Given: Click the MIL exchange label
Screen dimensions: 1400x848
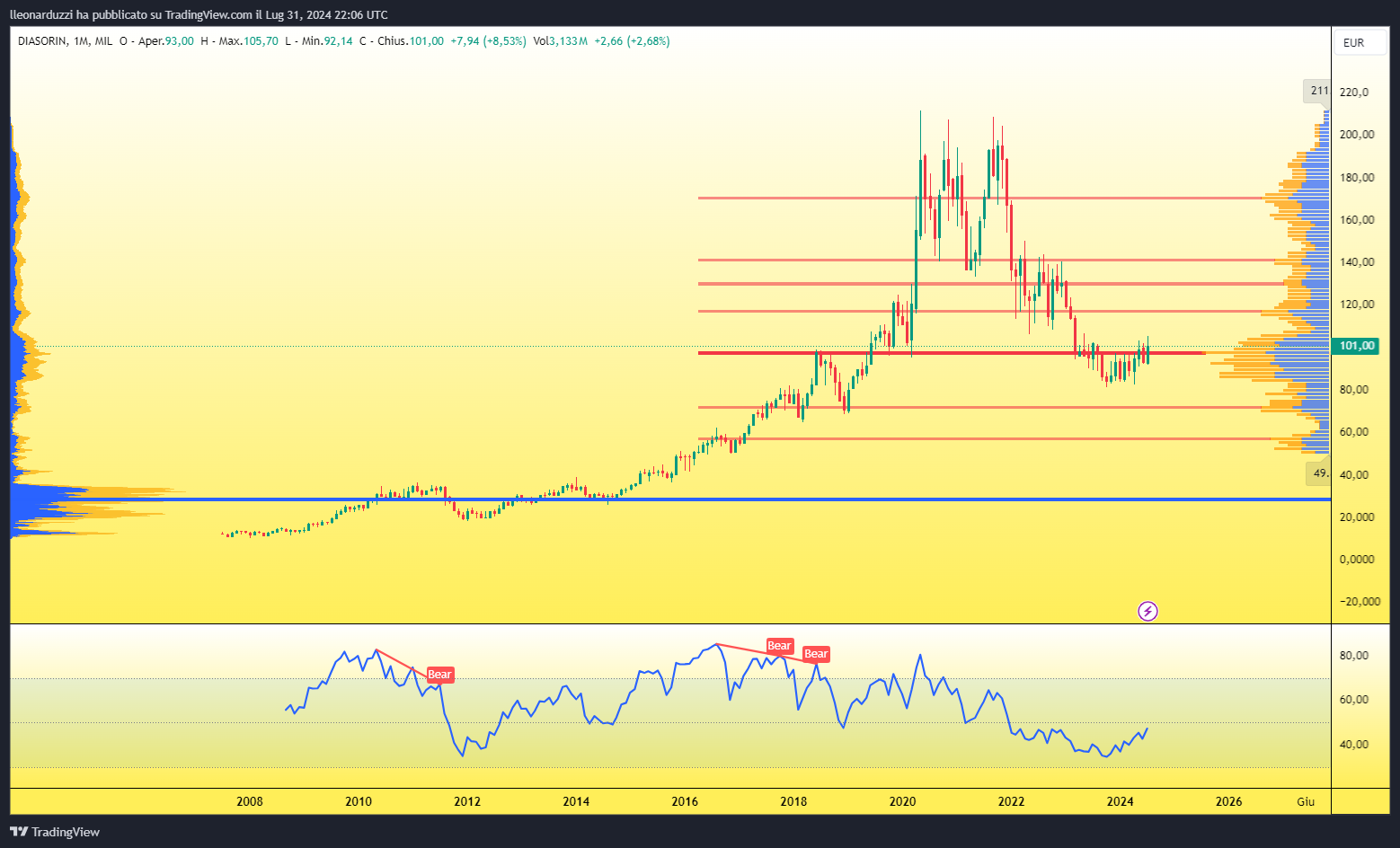Looking at the screenshot, I should [103, 41].
